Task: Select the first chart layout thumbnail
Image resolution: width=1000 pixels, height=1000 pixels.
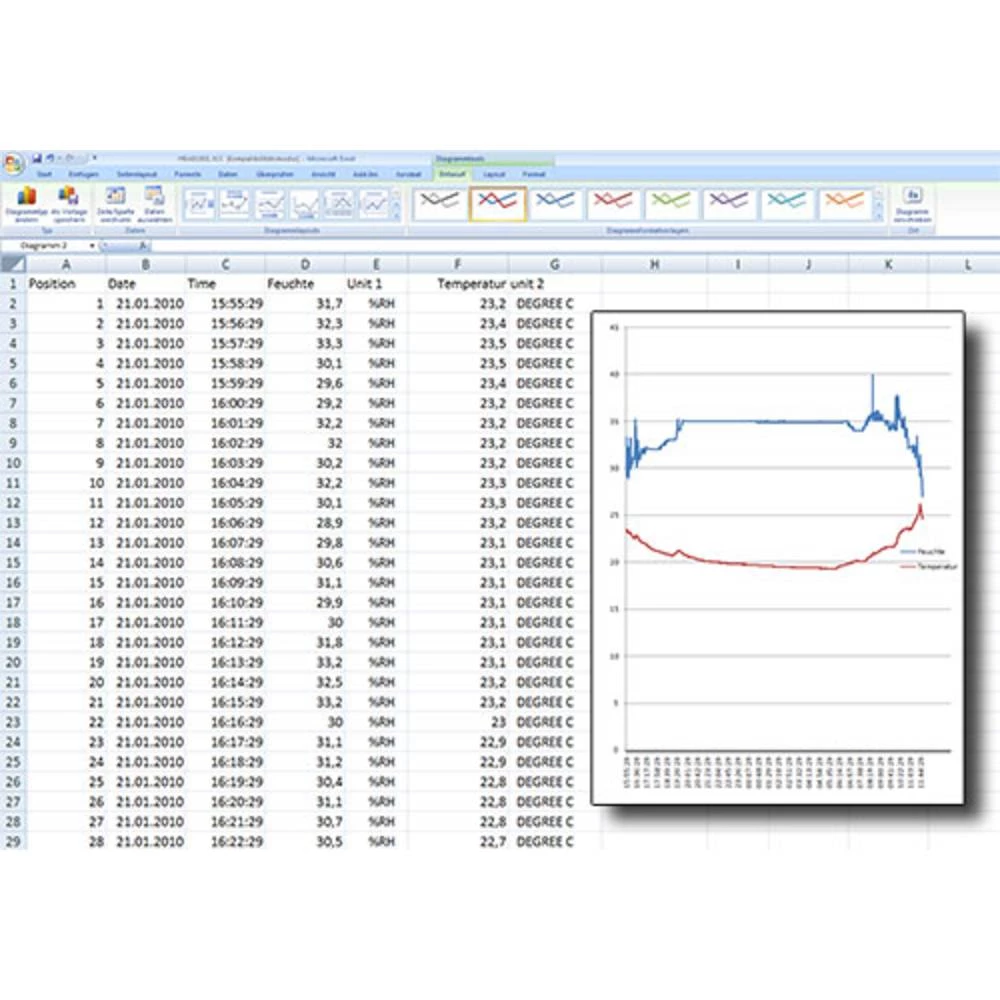Action: pos(200,204)
